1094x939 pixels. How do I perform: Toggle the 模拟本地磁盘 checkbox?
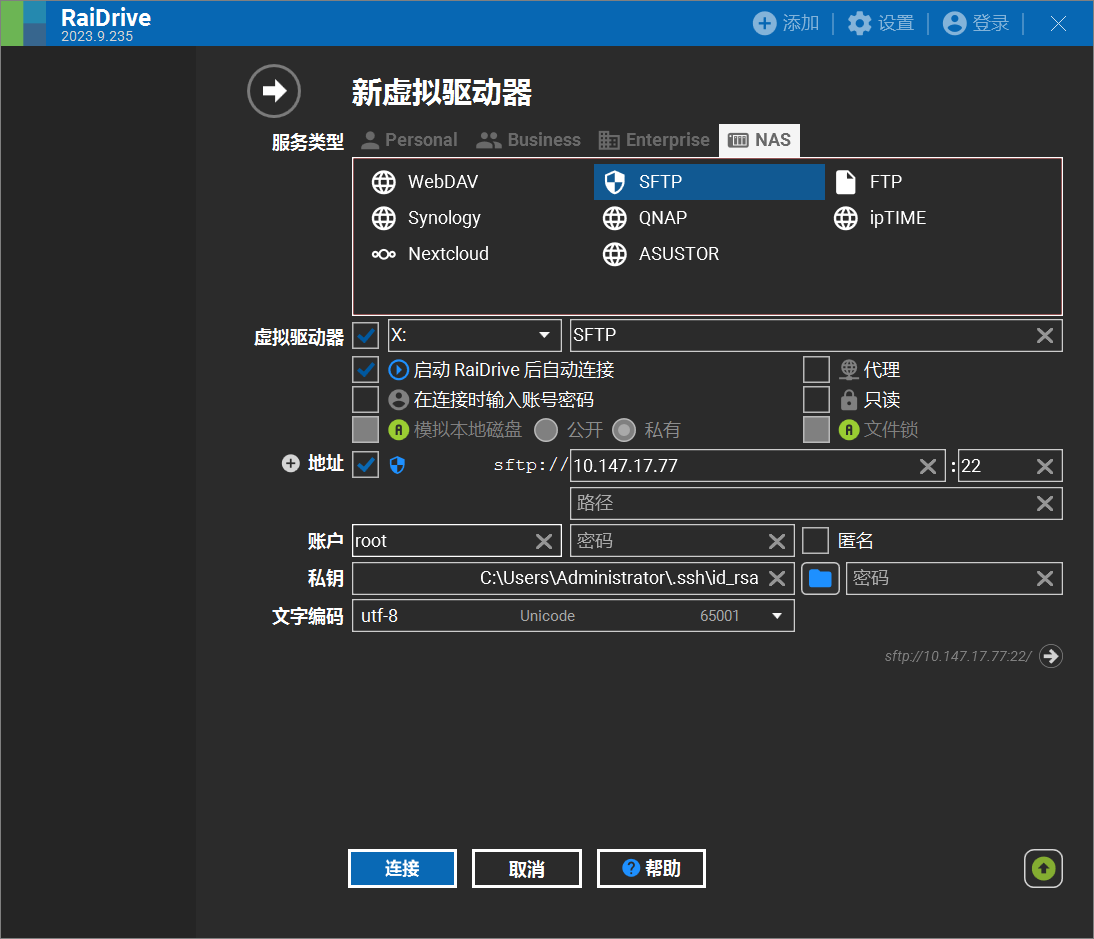point(366,430)
